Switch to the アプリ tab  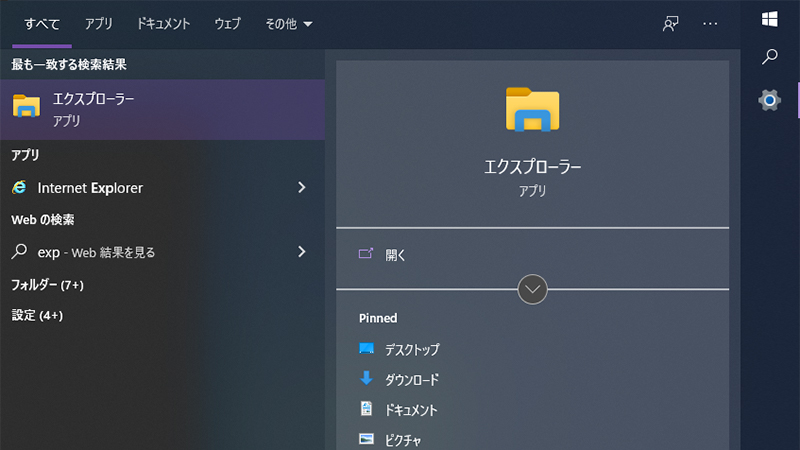click(x=98, y=24)
